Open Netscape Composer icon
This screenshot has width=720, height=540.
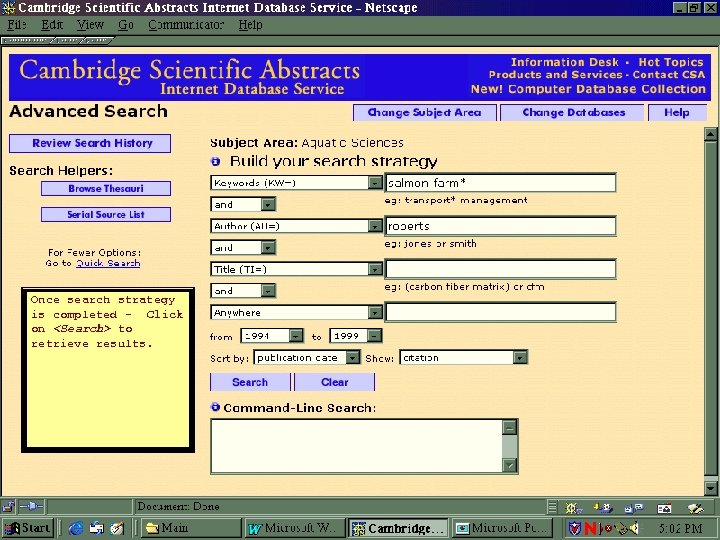(695, 508)
